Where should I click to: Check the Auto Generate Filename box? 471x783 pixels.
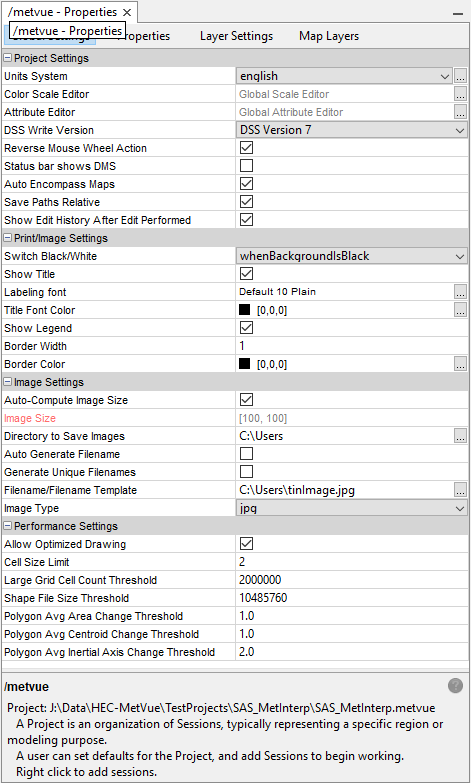[246, 454]
